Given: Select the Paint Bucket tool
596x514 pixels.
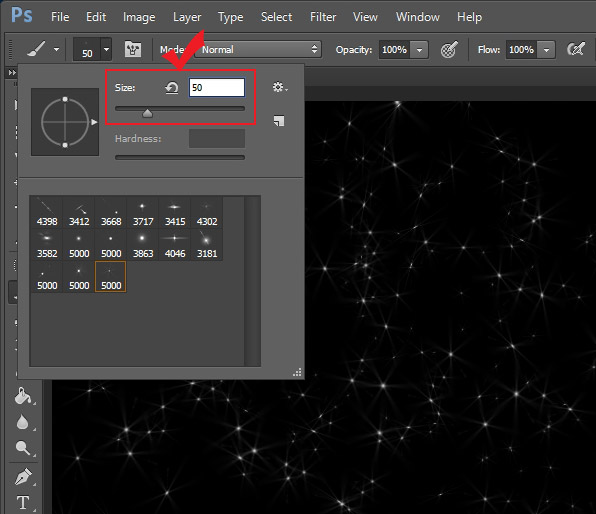Looking at the screenshot, I should 22,395.
